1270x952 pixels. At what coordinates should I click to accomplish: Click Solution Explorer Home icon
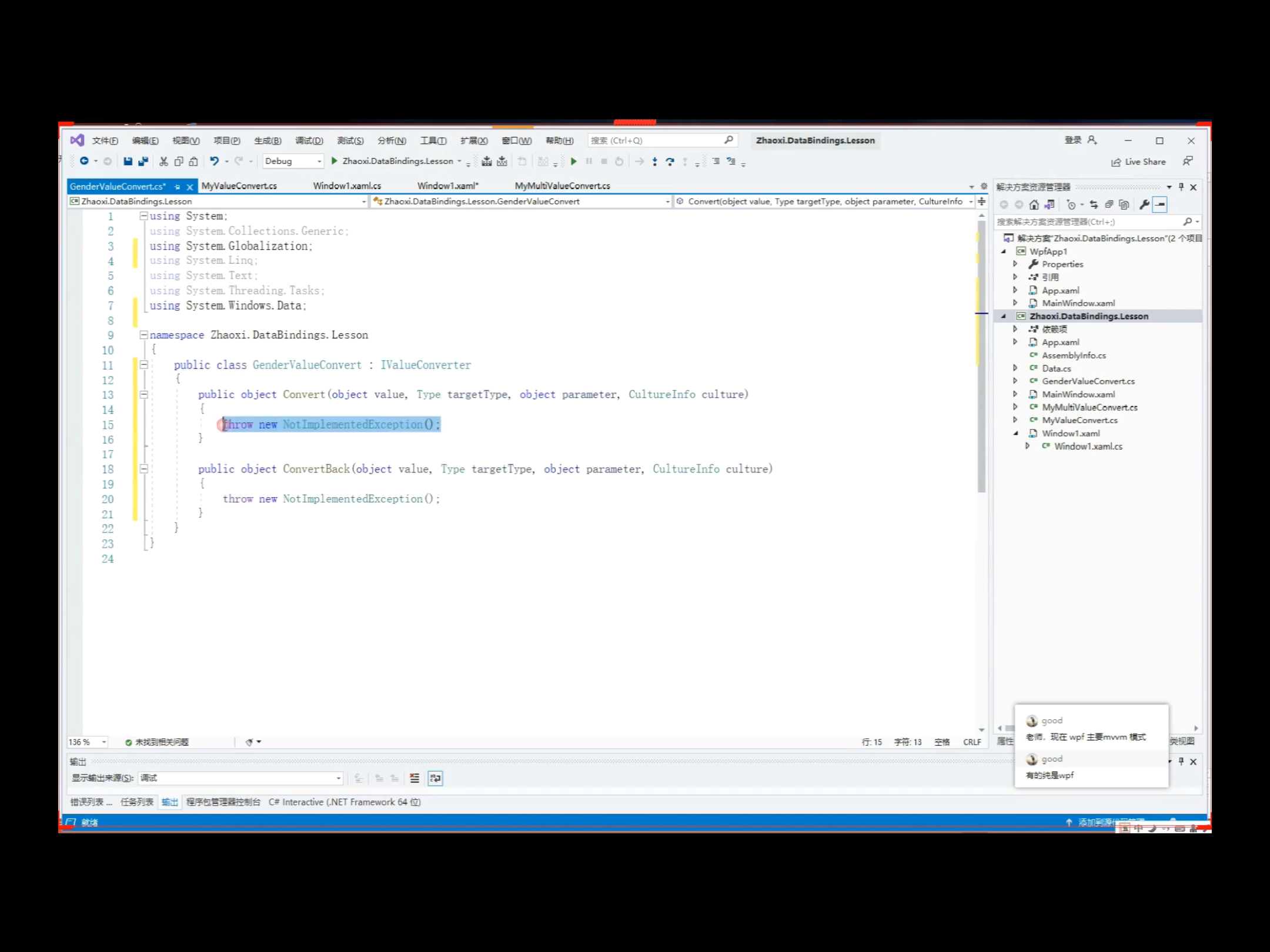point(1034,205)
